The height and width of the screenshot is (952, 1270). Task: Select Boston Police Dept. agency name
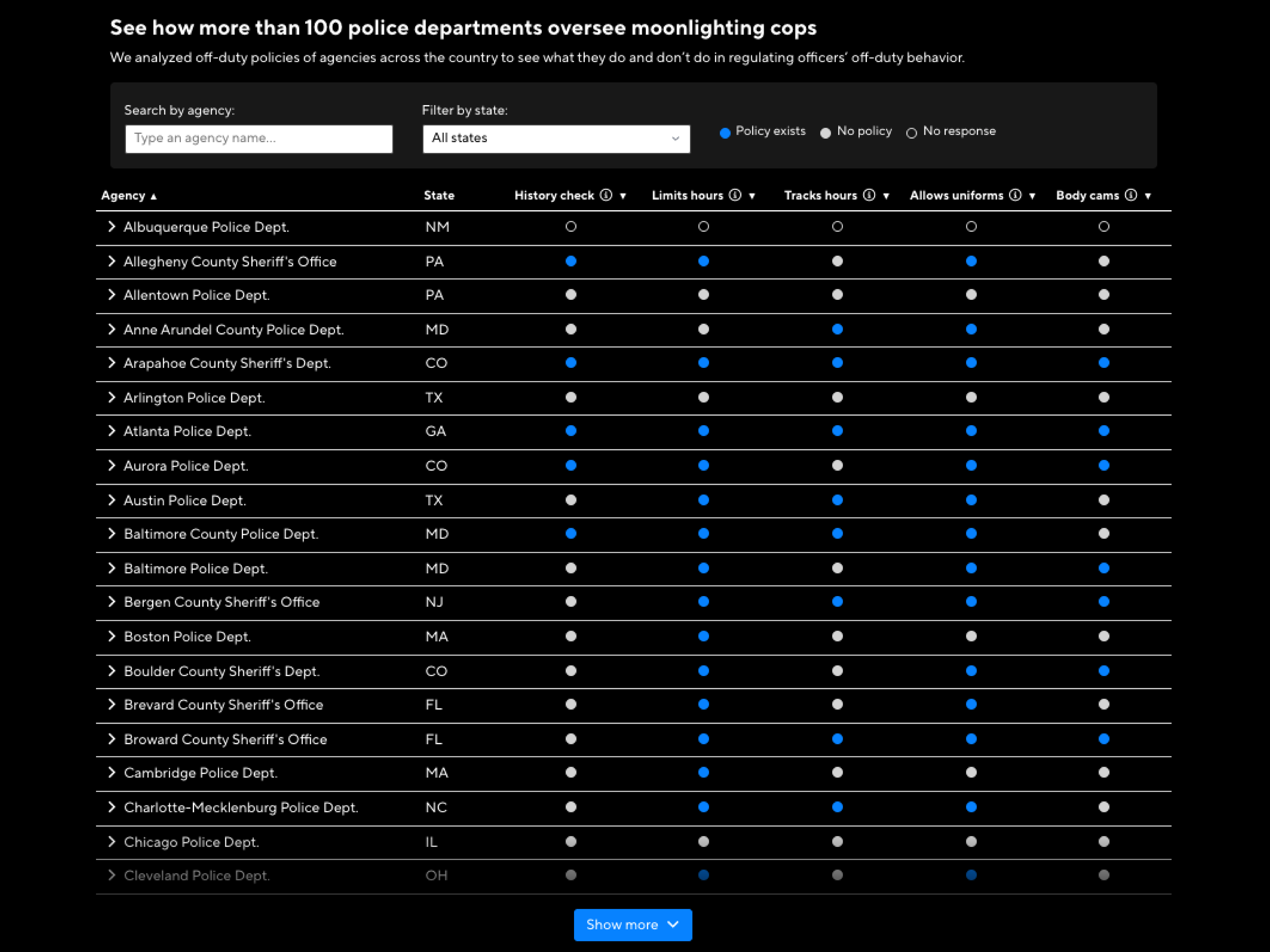pyautogui.click(x=187, y=636)
